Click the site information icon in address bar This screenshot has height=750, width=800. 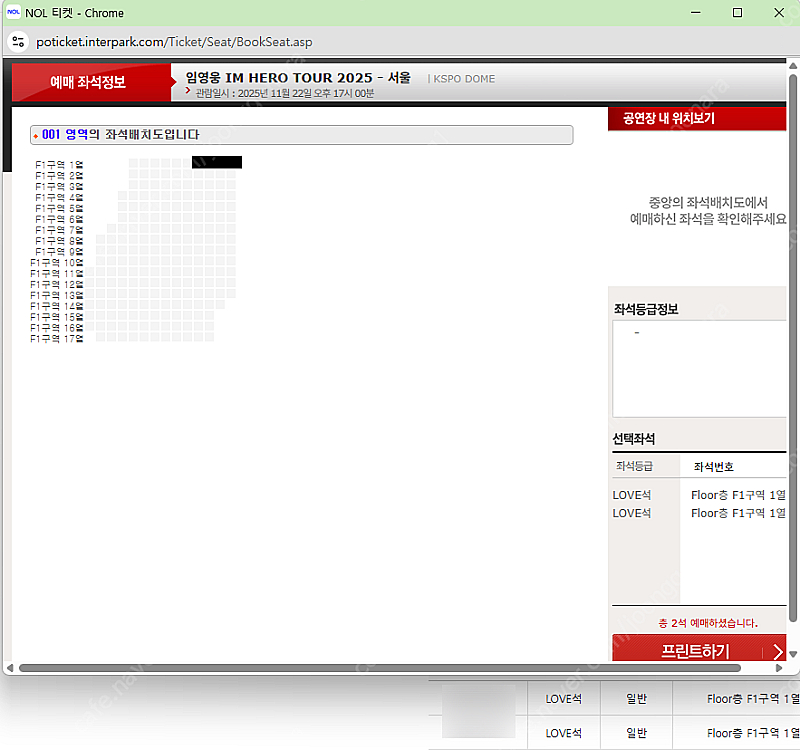(x=18, y=41)
